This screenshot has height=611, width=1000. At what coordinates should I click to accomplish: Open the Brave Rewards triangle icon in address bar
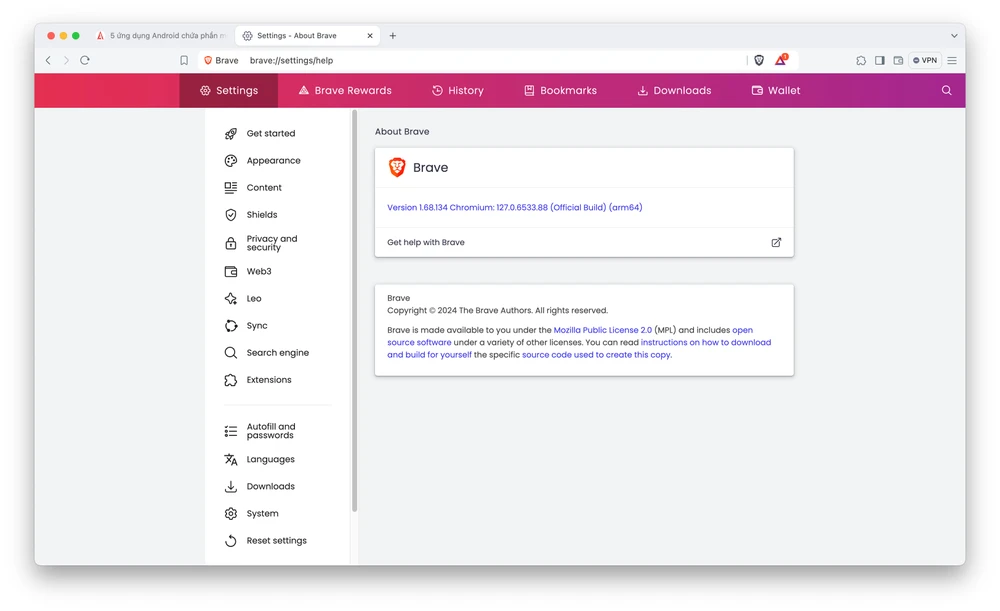point(780,60)
